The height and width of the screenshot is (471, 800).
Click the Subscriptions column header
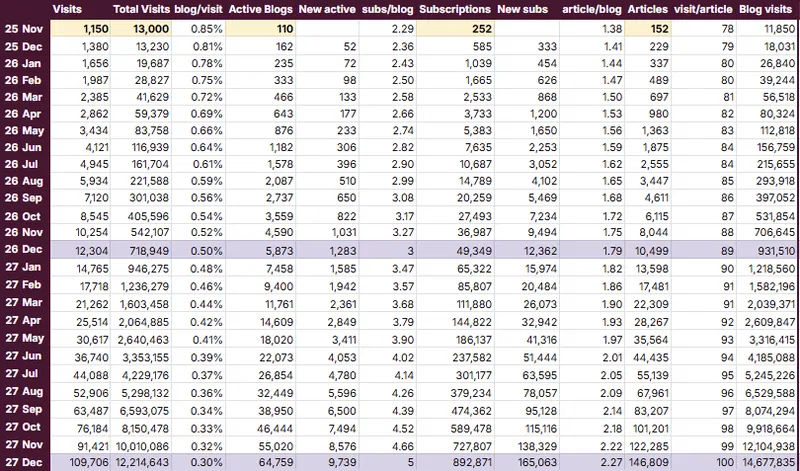point(455,9)
